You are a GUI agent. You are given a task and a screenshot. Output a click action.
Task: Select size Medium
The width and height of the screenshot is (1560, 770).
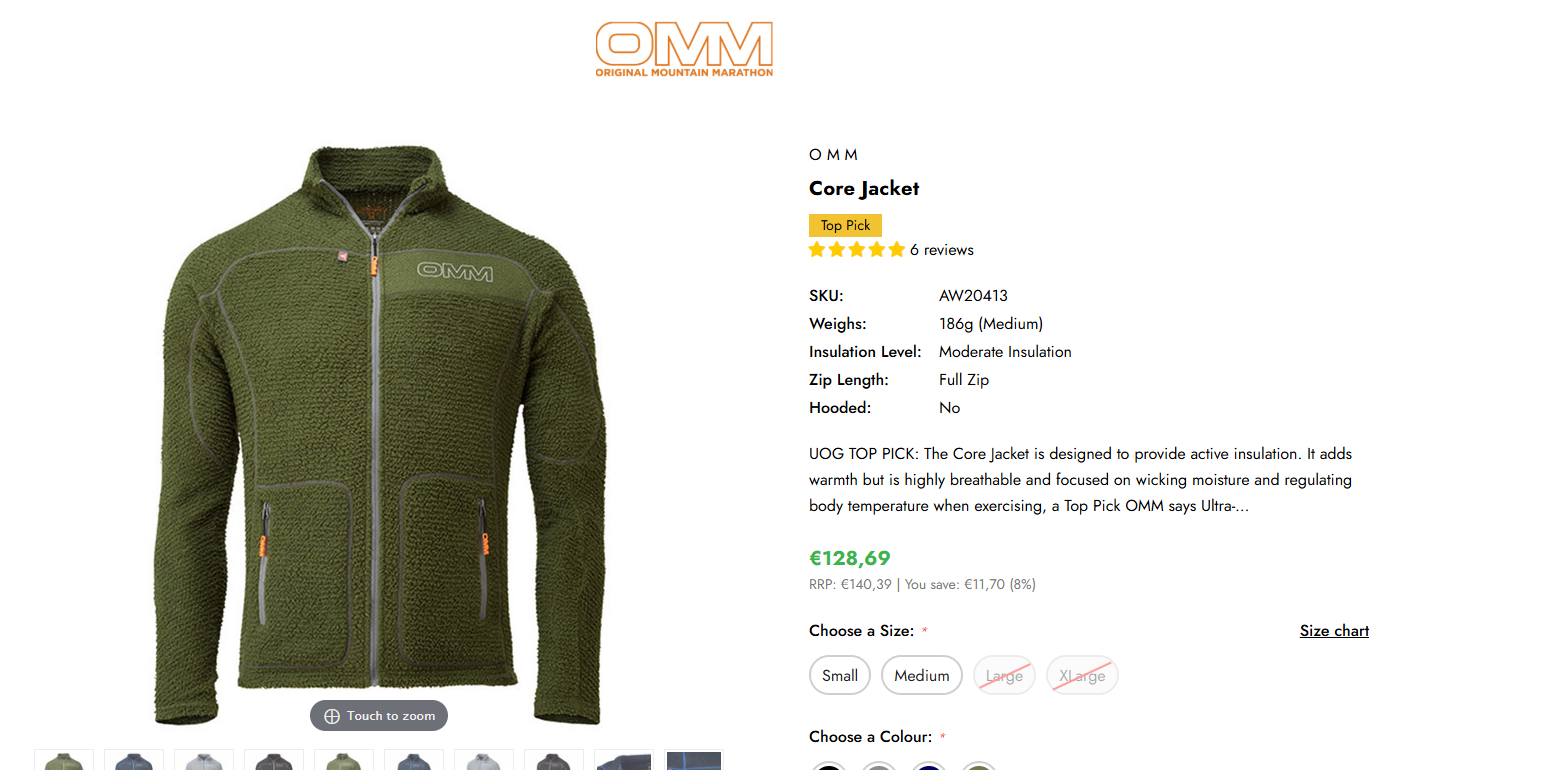[x=922, y=675]
